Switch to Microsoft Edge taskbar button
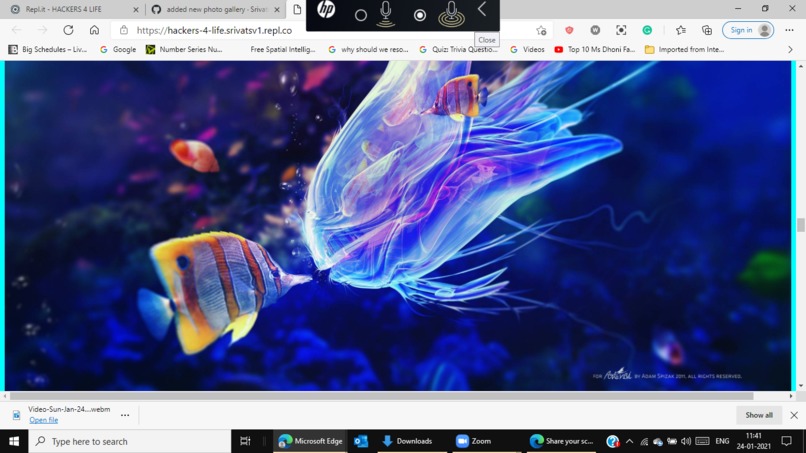 (x=310, y=441)
